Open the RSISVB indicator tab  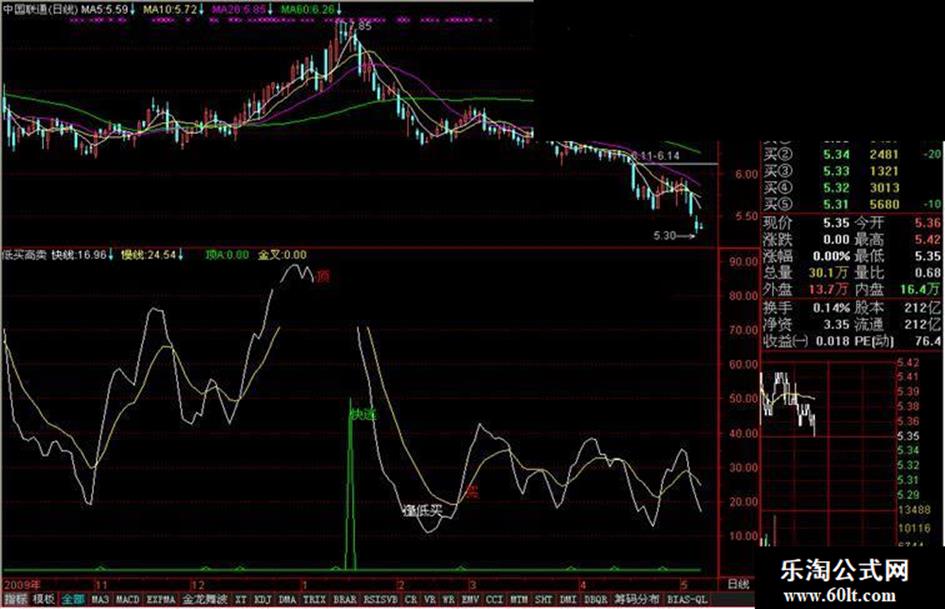(381, 600)
